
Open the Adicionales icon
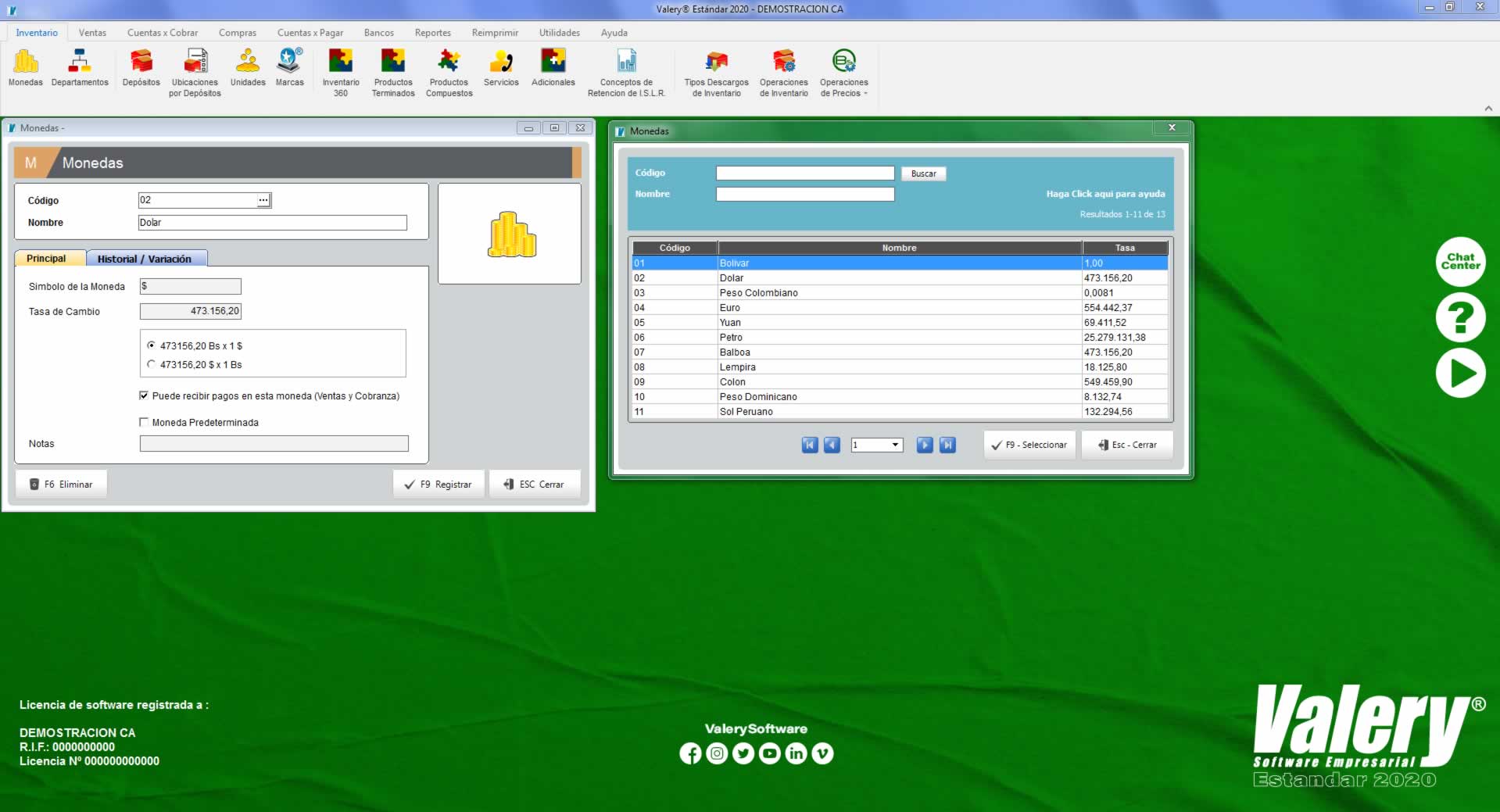click(x=553, y=68)
